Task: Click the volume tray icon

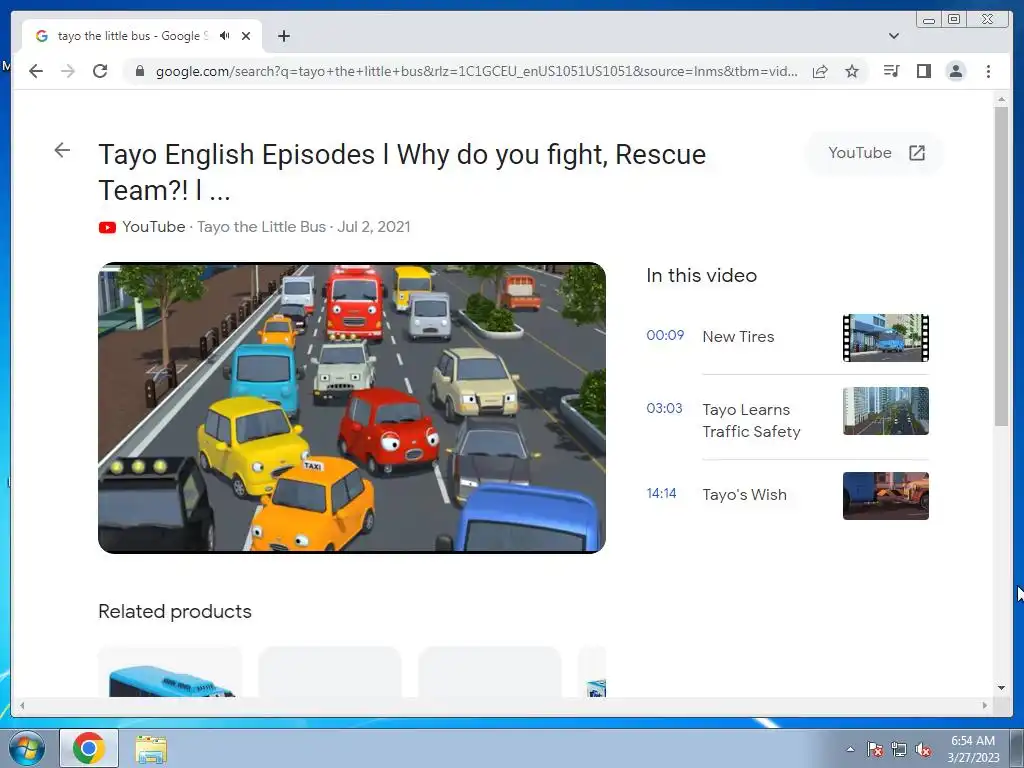Action: coord(923,750)
